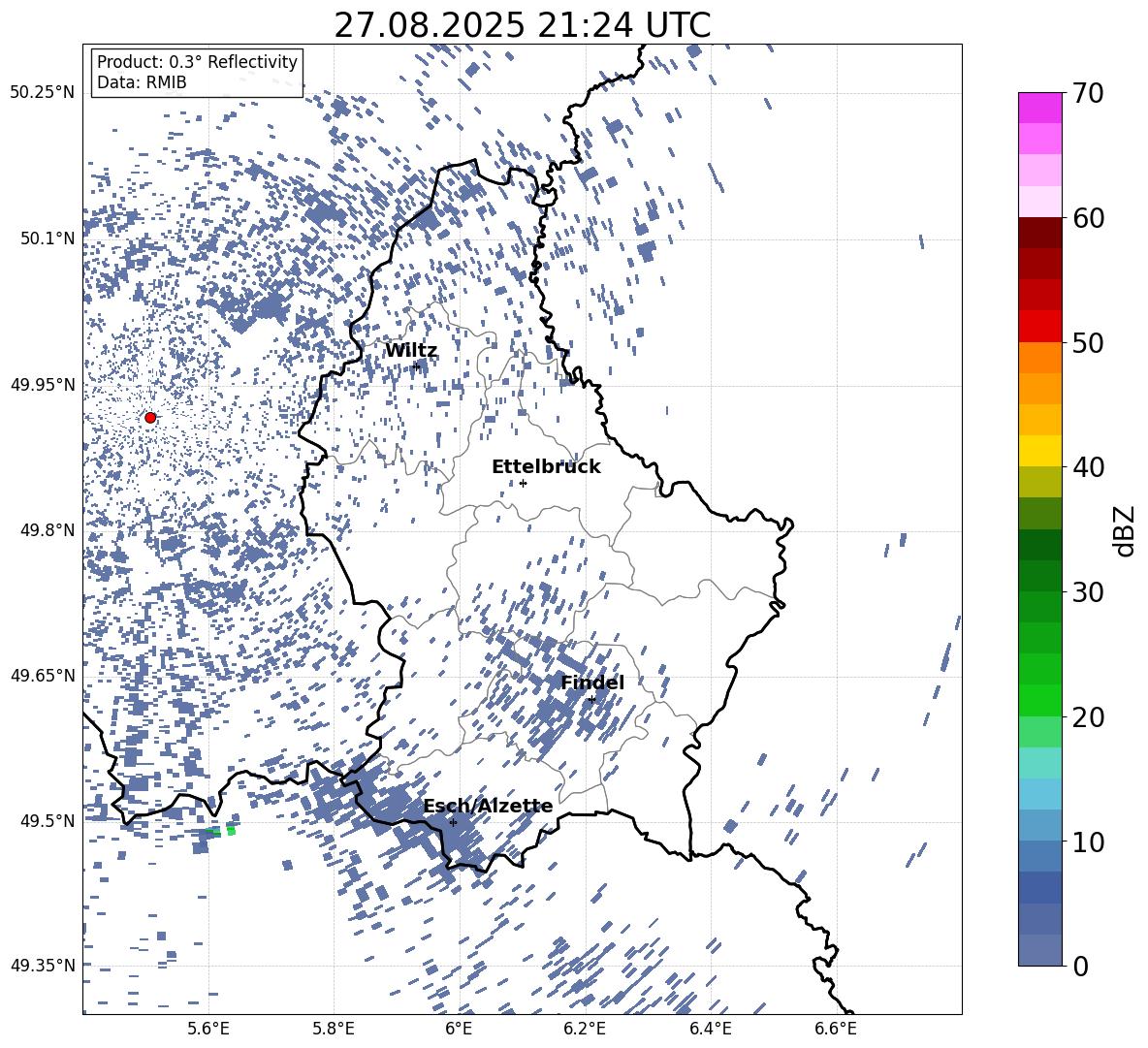Click the 10 colorbar tick label
Viewport: 1148px width, 1048px height.
(1088, 842)
